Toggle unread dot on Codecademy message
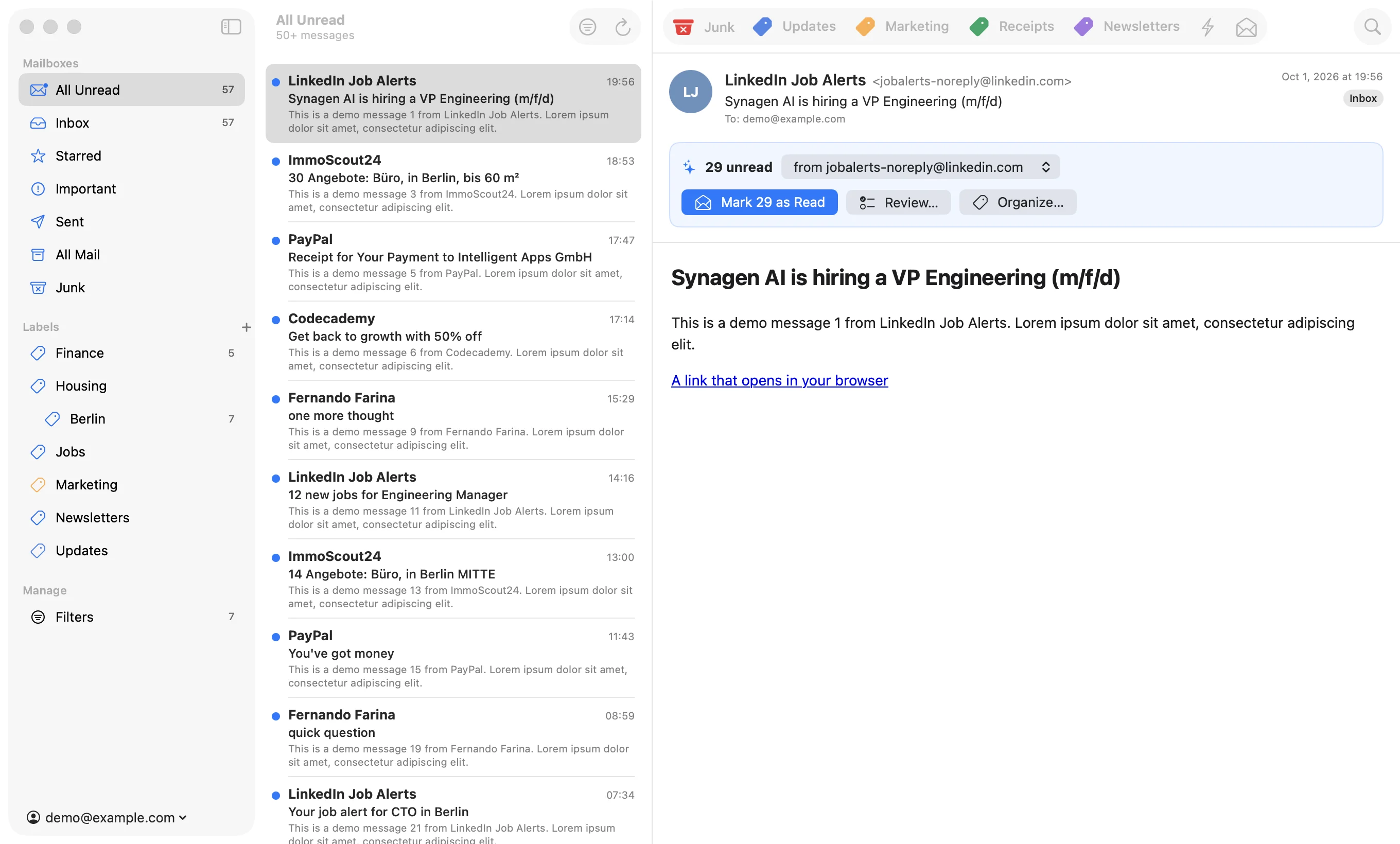 click(x=275, y=320)
